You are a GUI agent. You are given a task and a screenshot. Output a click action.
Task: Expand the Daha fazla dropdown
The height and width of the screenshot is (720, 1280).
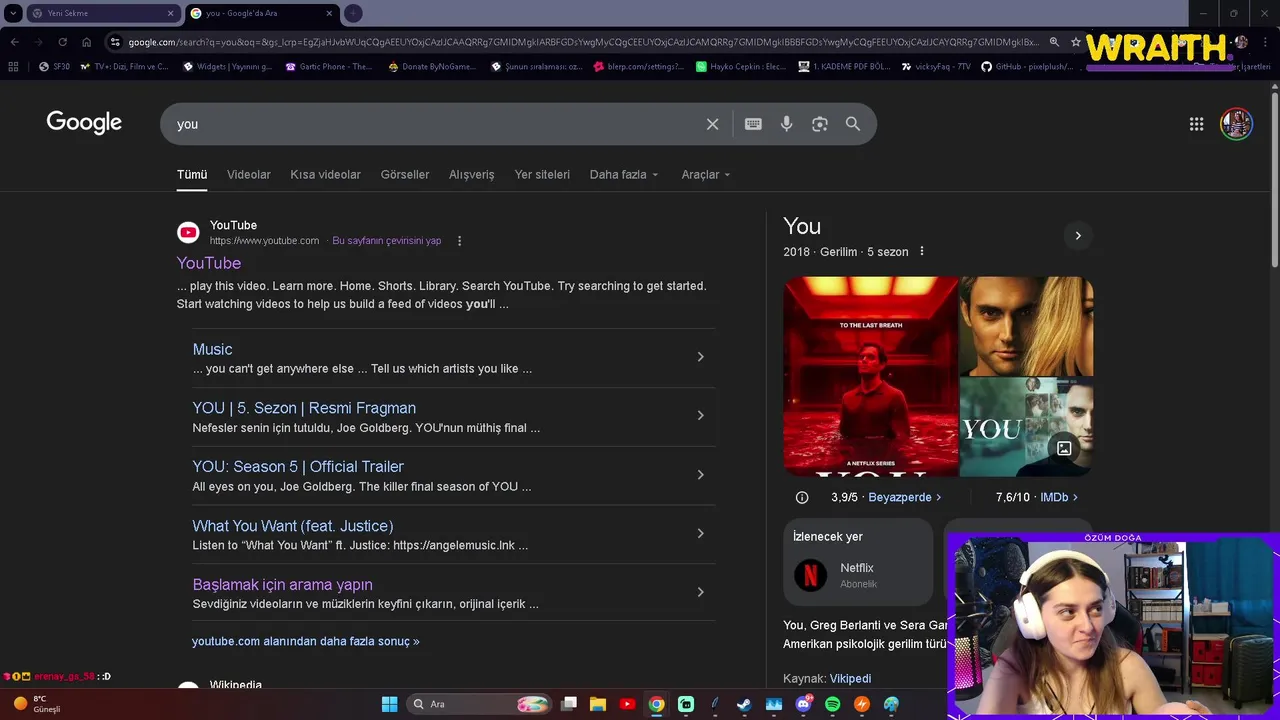[x=624, y=174]
